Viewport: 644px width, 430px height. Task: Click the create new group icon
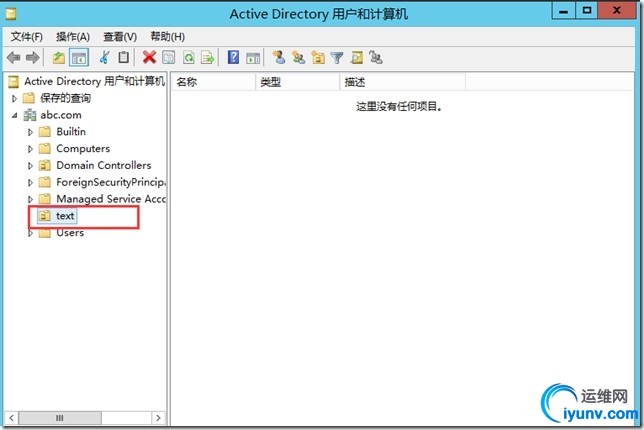[x=299, y=57]
